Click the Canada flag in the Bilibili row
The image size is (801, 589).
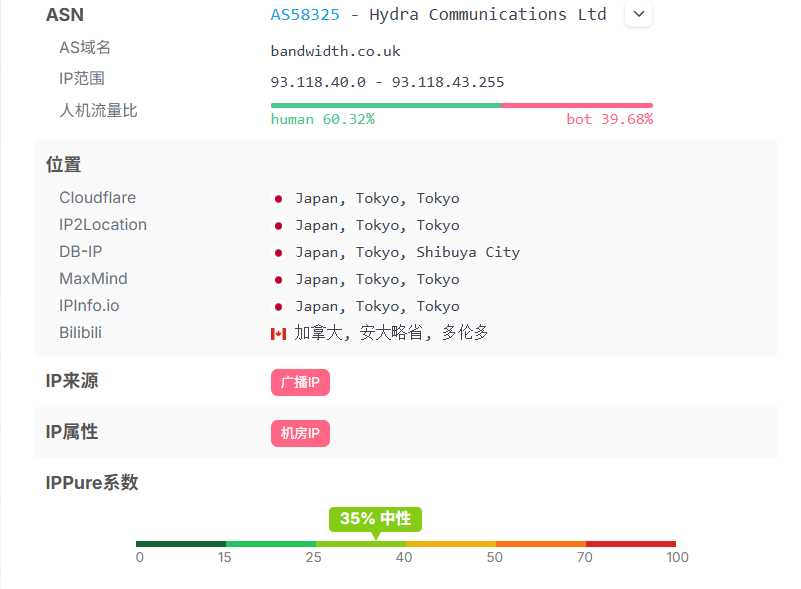click(x=278, y=334)
